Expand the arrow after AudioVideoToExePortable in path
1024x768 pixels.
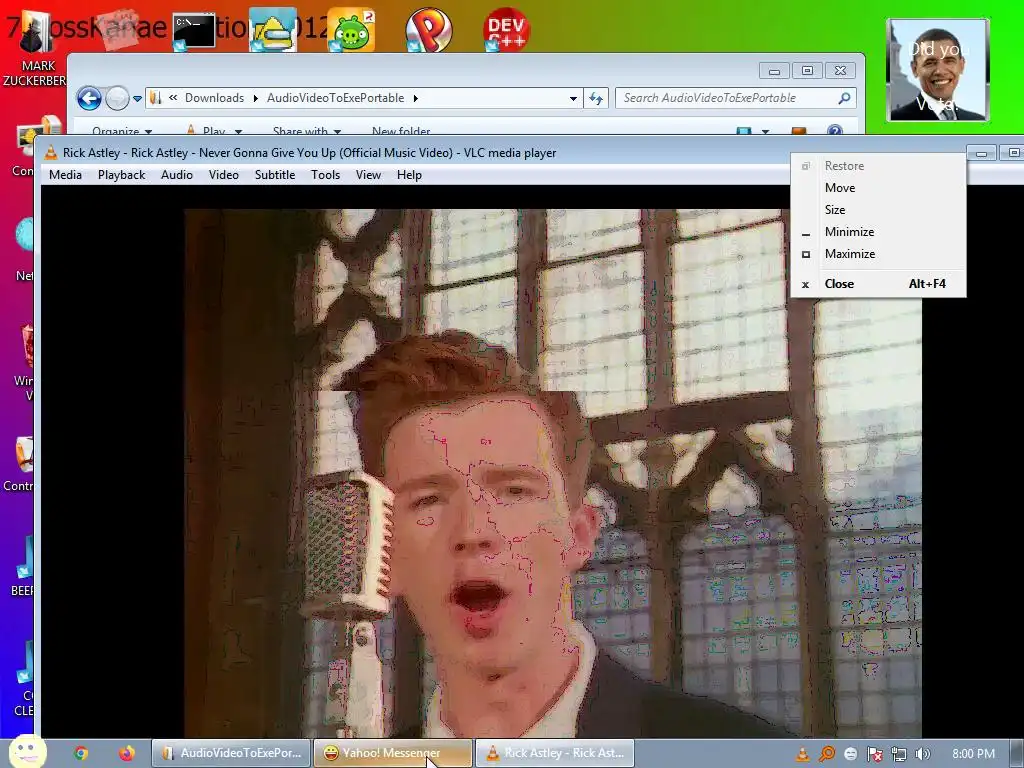pyautogui.click(x=415, y=99)
